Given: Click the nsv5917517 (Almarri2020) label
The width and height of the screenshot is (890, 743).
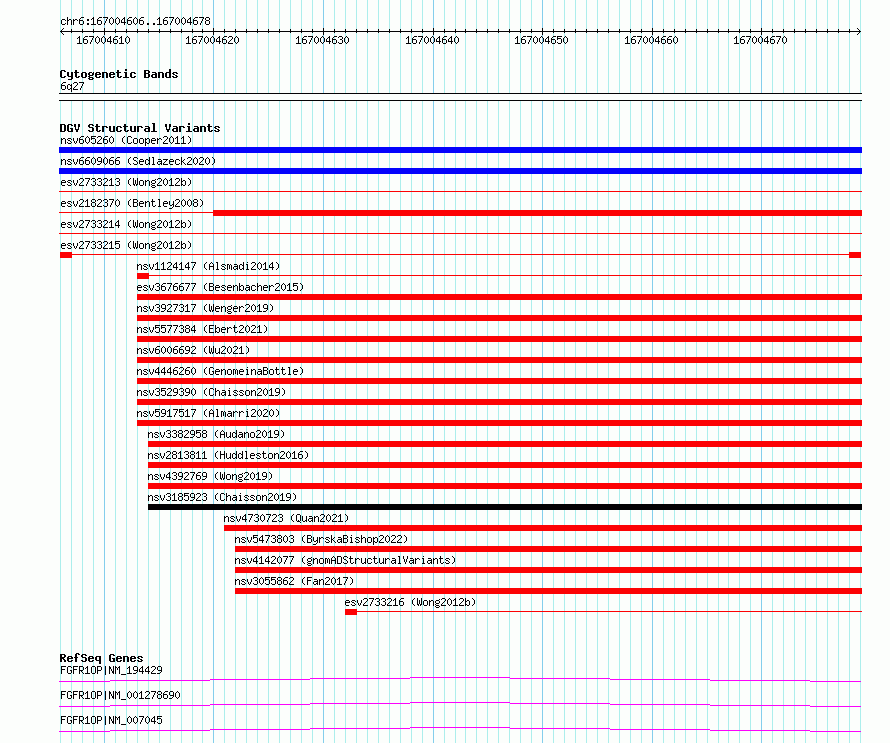Looking at the screenshot, I should click(208, 413).
